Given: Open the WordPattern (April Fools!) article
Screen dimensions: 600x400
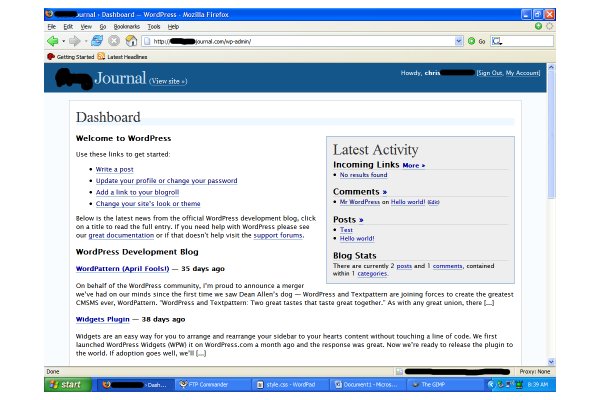Looking at the screenshot, I should pyautogui.click(x=122, y=269).
